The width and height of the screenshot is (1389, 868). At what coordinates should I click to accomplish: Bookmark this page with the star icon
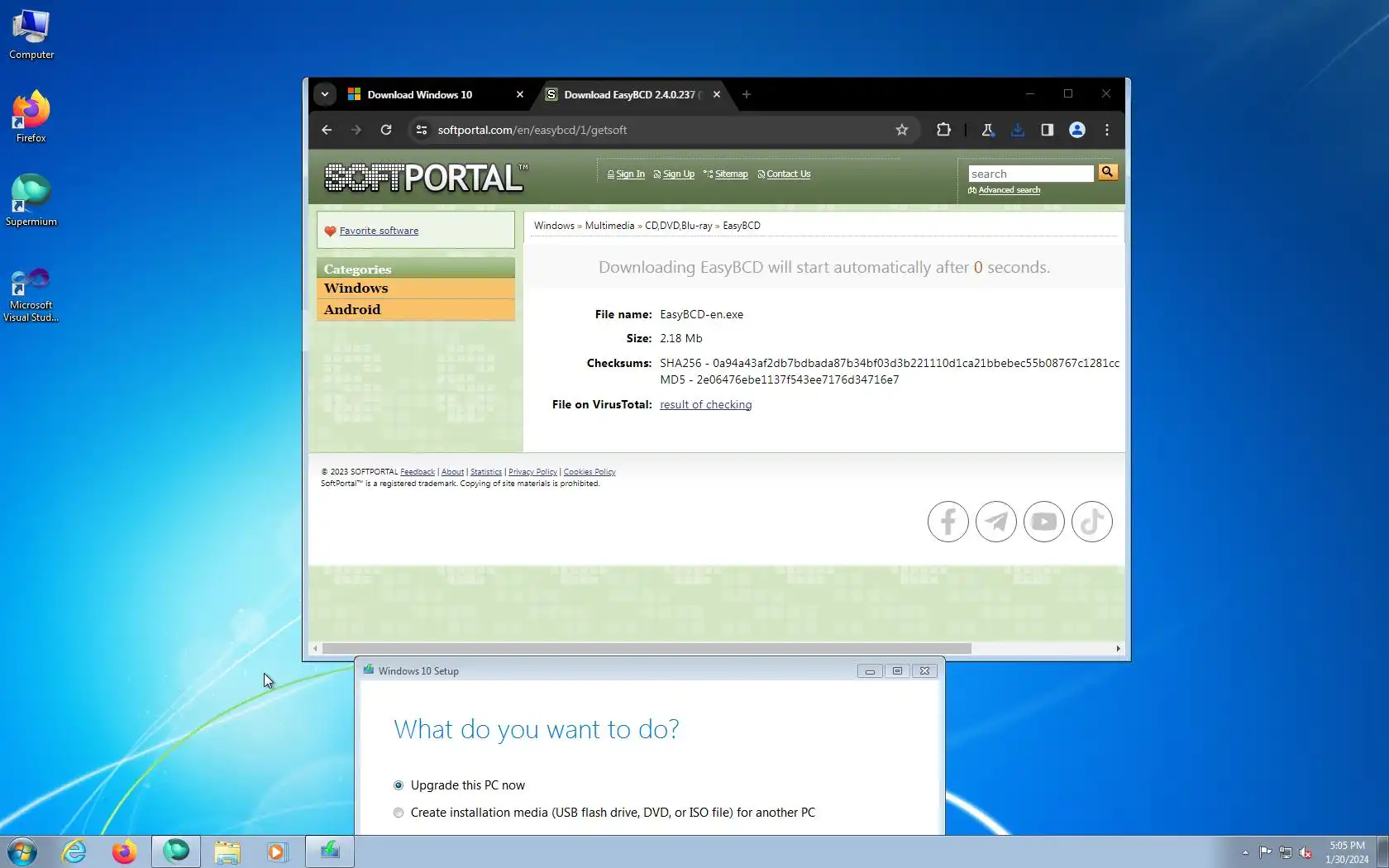[x=902, y=130]
